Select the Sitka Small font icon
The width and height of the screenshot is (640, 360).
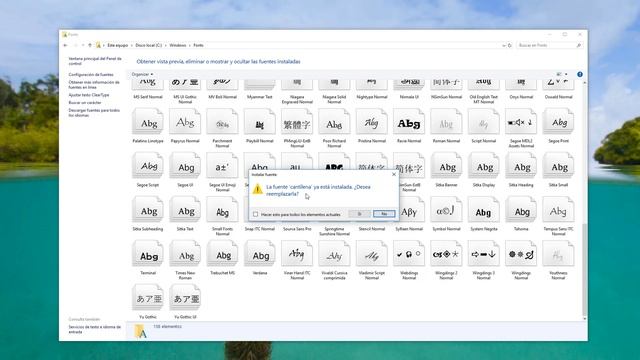click(558, 166)
